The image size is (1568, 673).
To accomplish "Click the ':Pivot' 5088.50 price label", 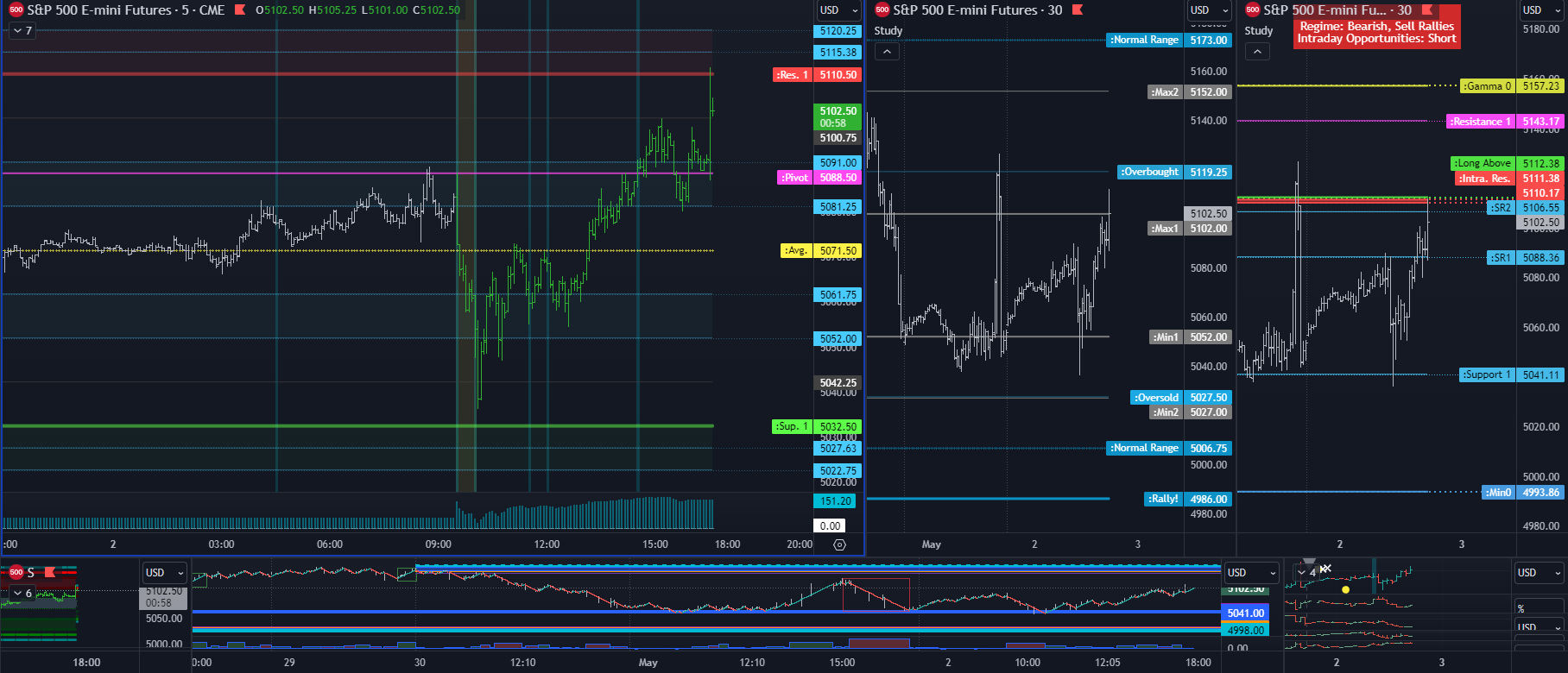I will [819, 178].
